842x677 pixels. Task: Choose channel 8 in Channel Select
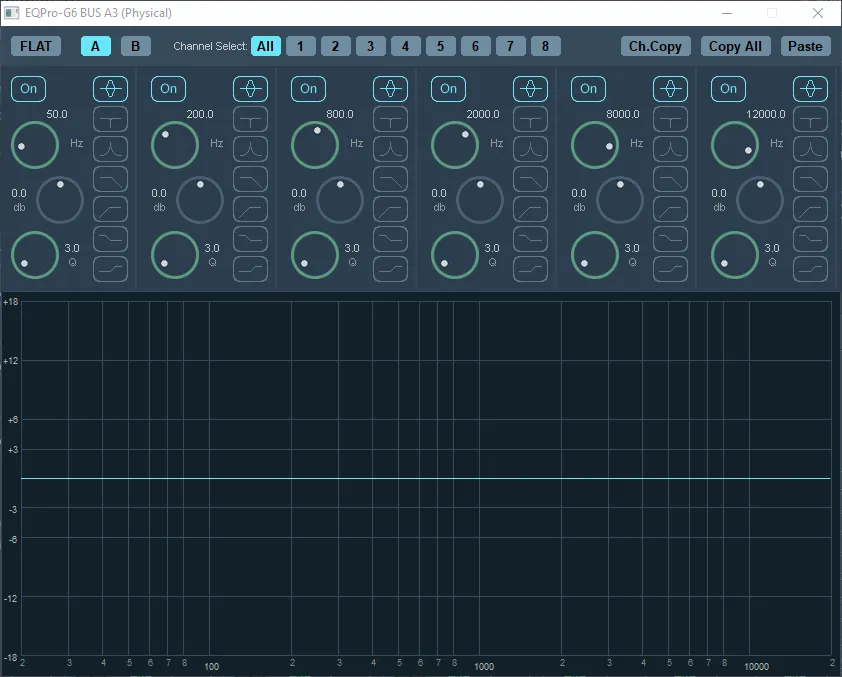tap(545, 46)
